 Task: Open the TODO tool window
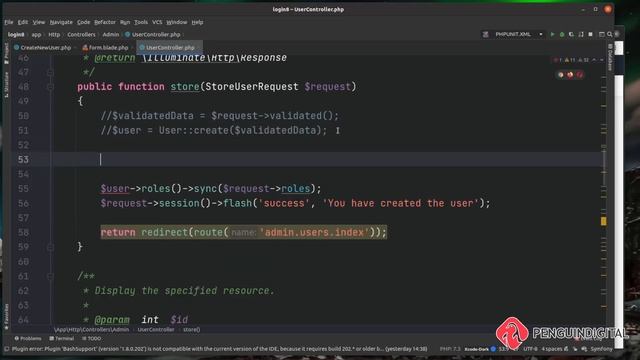tap(91, 338)
